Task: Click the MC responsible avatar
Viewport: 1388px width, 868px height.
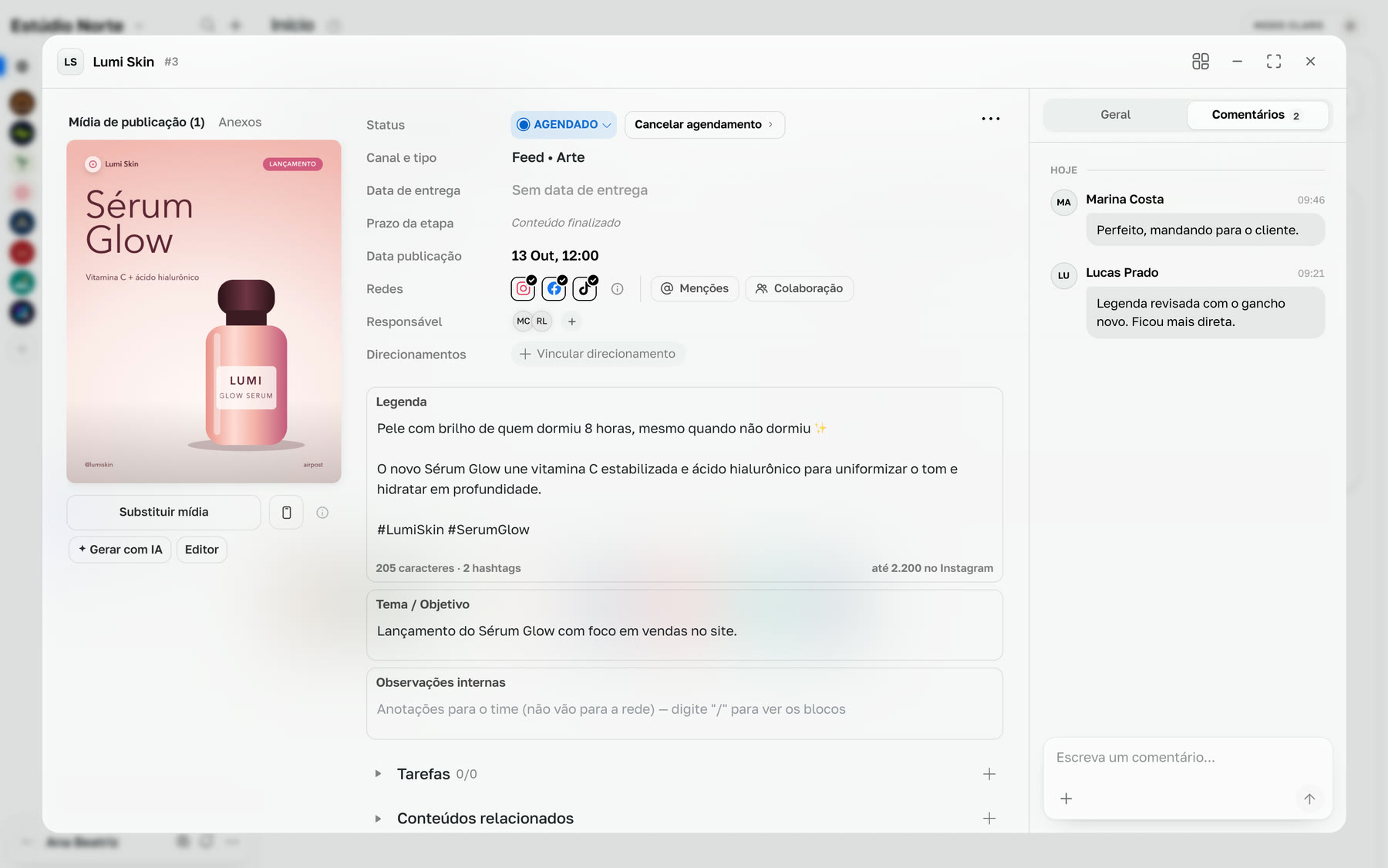Action: pyautogui.click(x=523, y=321)
